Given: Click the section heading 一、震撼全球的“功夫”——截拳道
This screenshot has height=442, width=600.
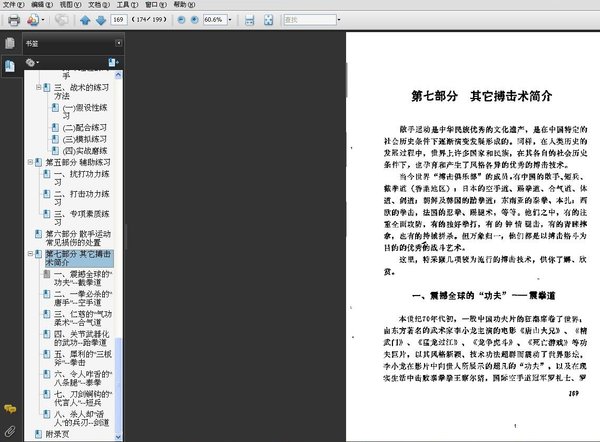Looking at the screenshot, I should pyautogui.click(x=483, y=295).
